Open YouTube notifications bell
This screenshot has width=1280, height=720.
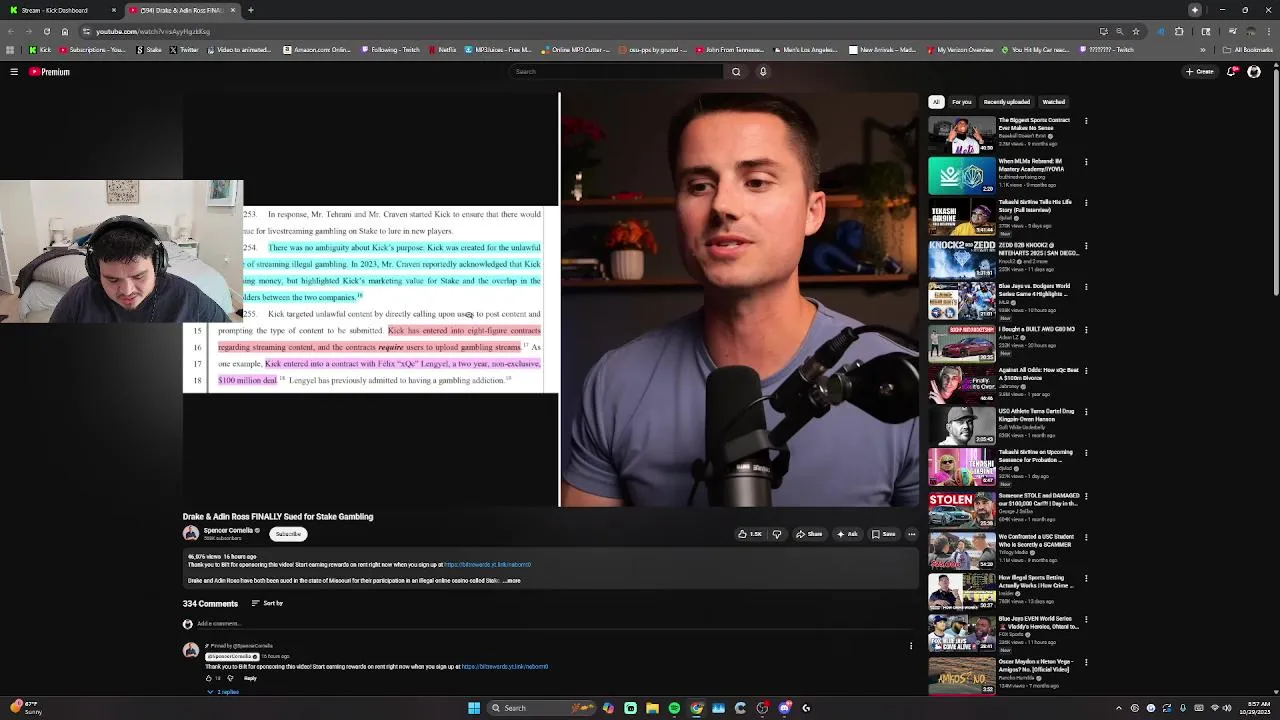point(1232,72)
